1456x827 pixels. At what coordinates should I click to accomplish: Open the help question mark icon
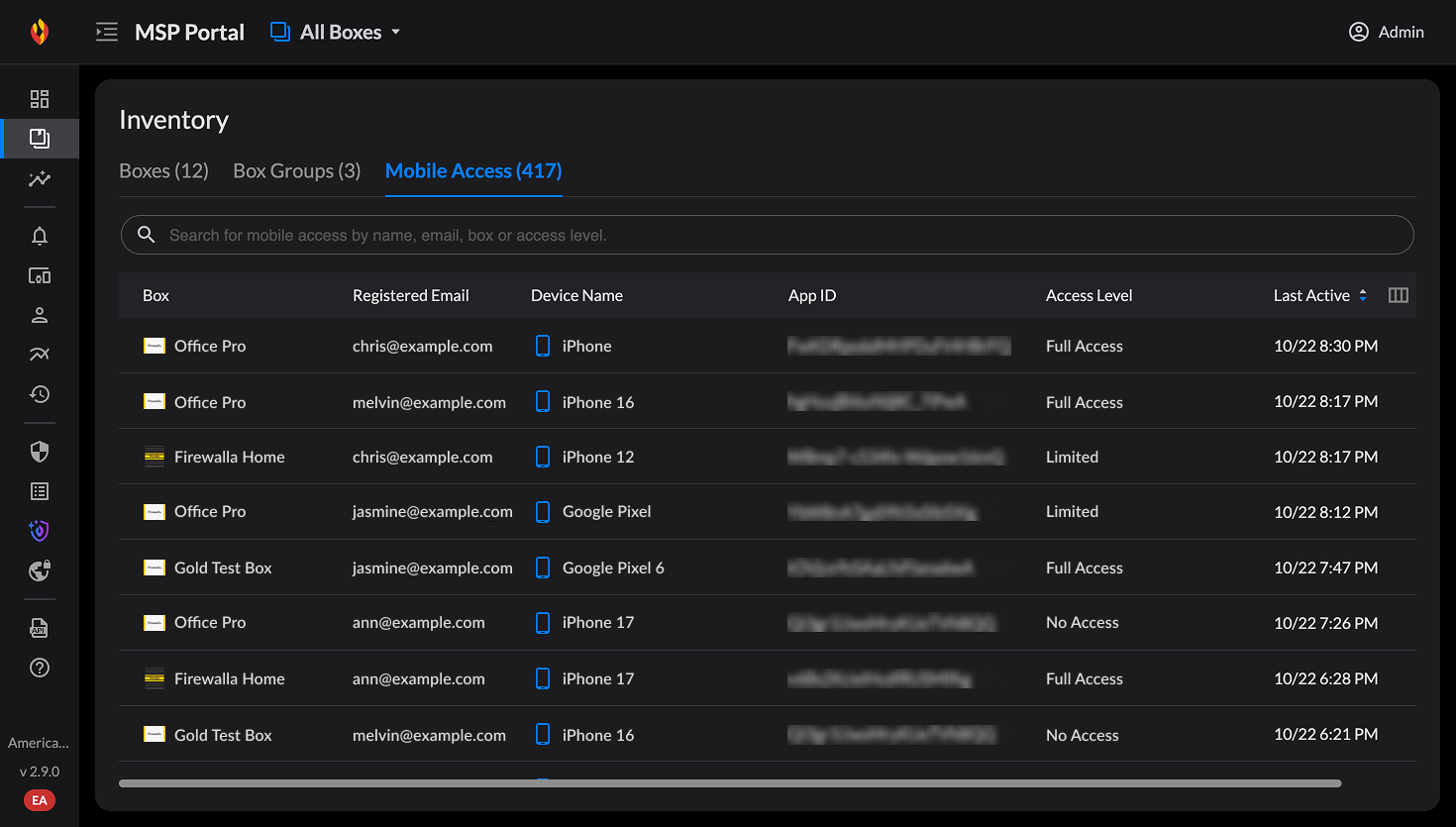coord(40,668)
